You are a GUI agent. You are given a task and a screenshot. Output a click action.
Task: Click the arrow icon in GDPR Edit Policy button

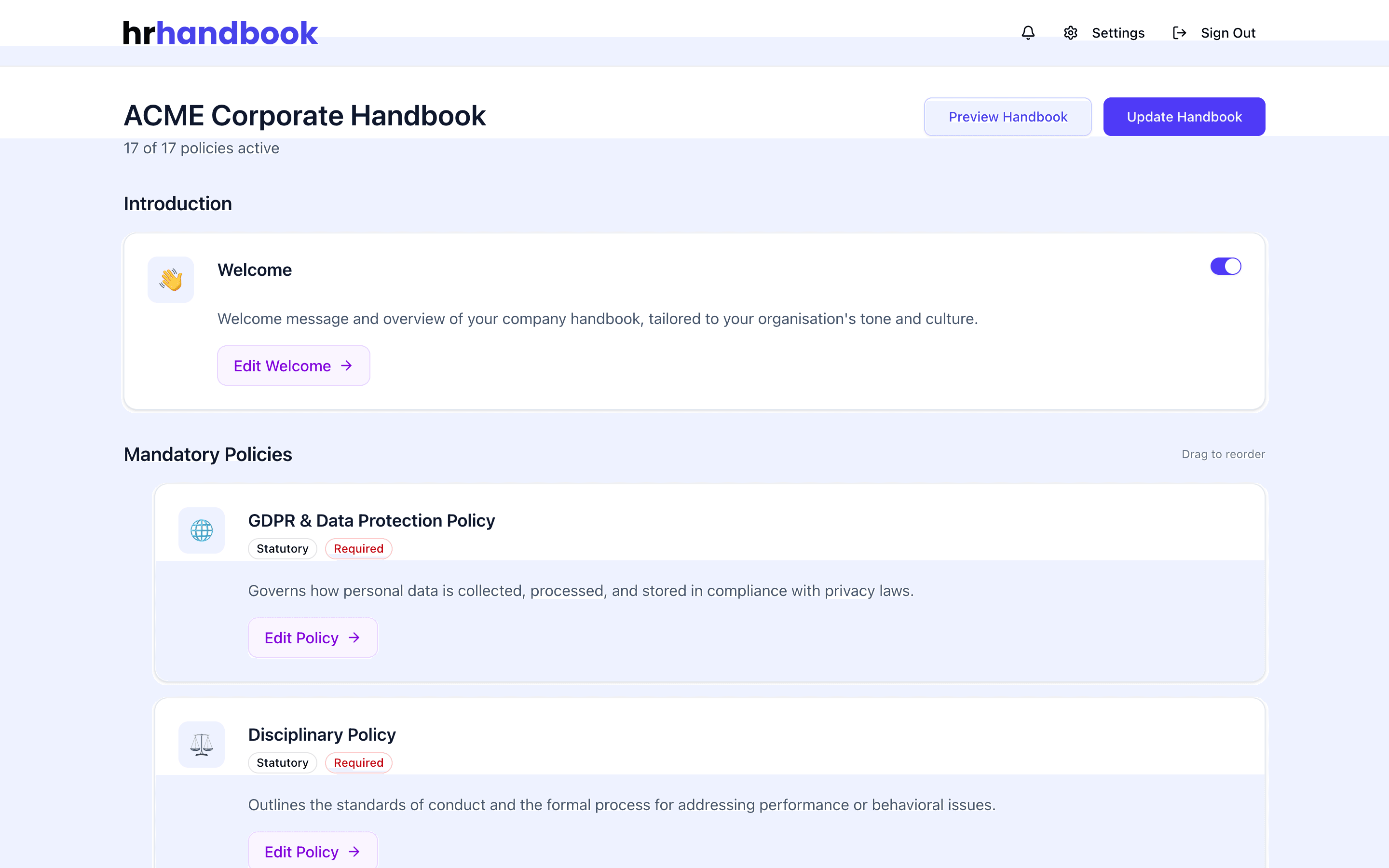[x=354, y=637]
